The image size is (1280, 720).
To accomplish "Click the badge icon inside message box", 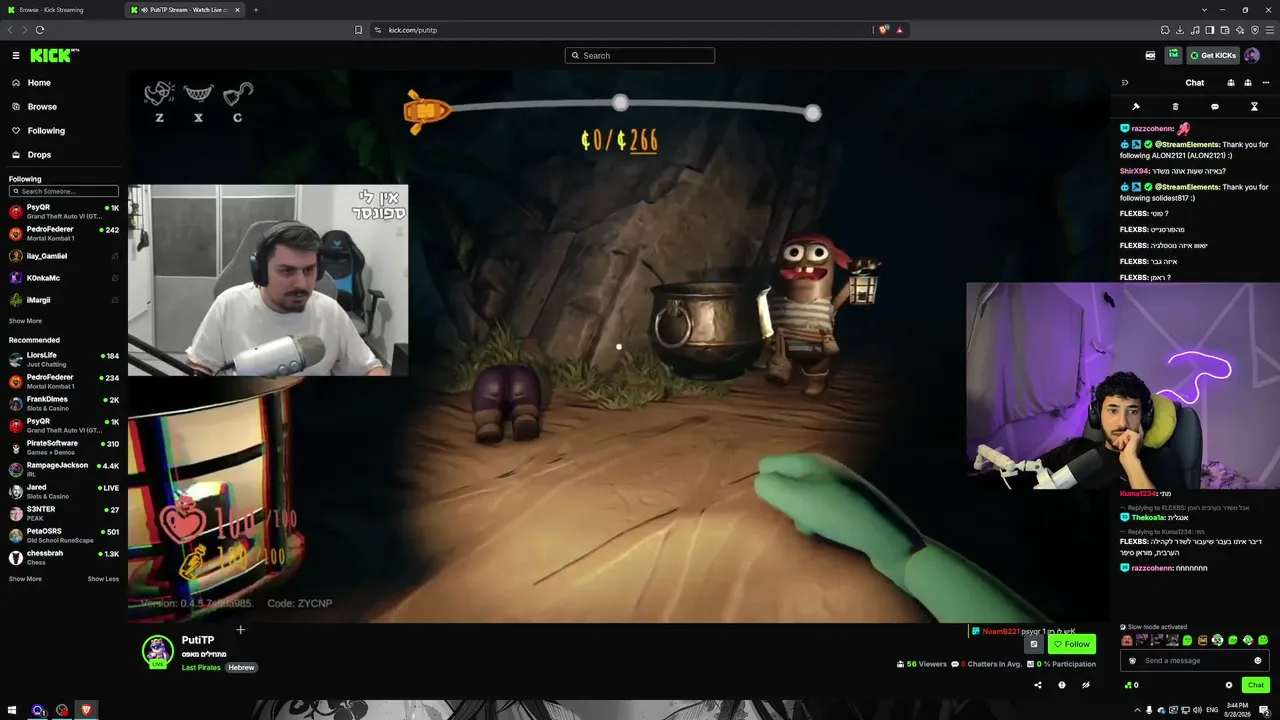I will [x=1133, y=661].
